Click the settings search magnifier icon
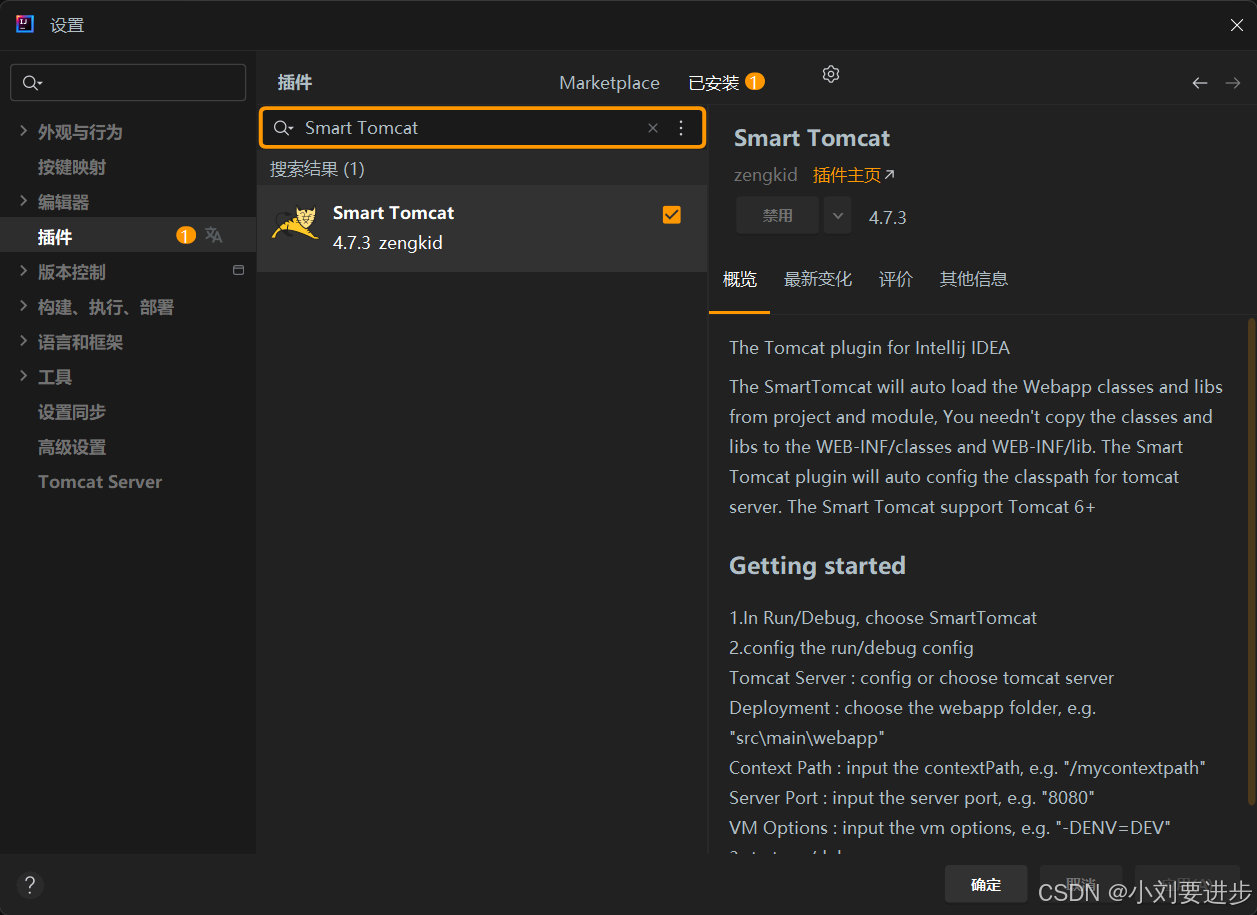 33,83
